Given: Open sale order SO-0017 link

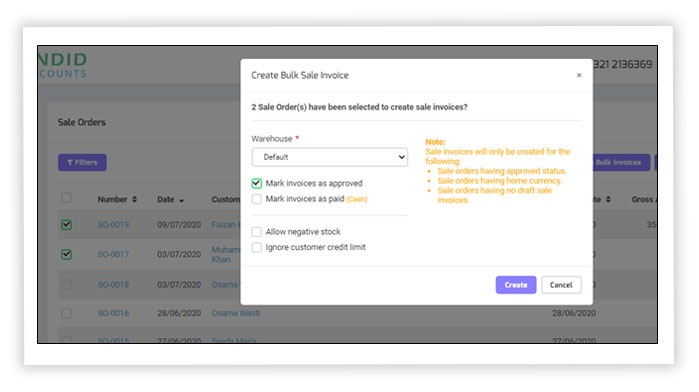Looking at the screenshot, I should tap(113, 255).
